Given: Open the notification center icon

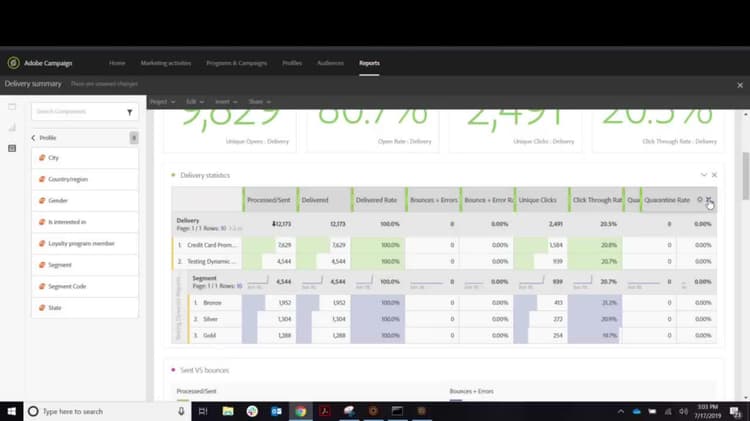Looking at the screenshot, I should point(736,411).
